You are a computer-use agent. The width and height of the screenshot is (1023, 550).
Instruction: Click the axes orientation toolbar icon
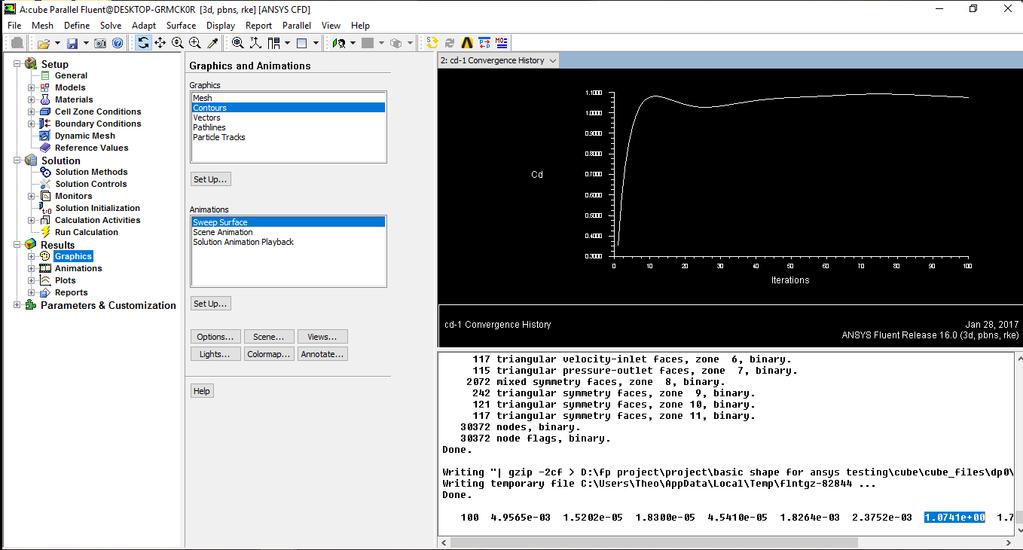256,43
